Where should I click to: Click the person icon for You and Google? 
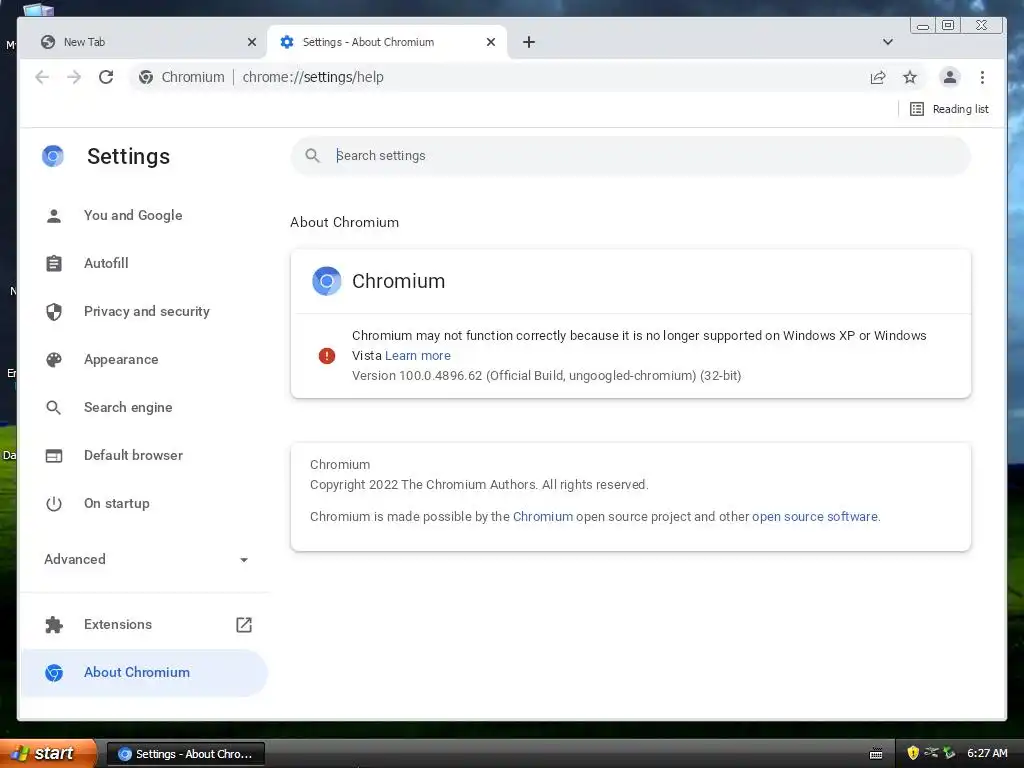(54, 216)
